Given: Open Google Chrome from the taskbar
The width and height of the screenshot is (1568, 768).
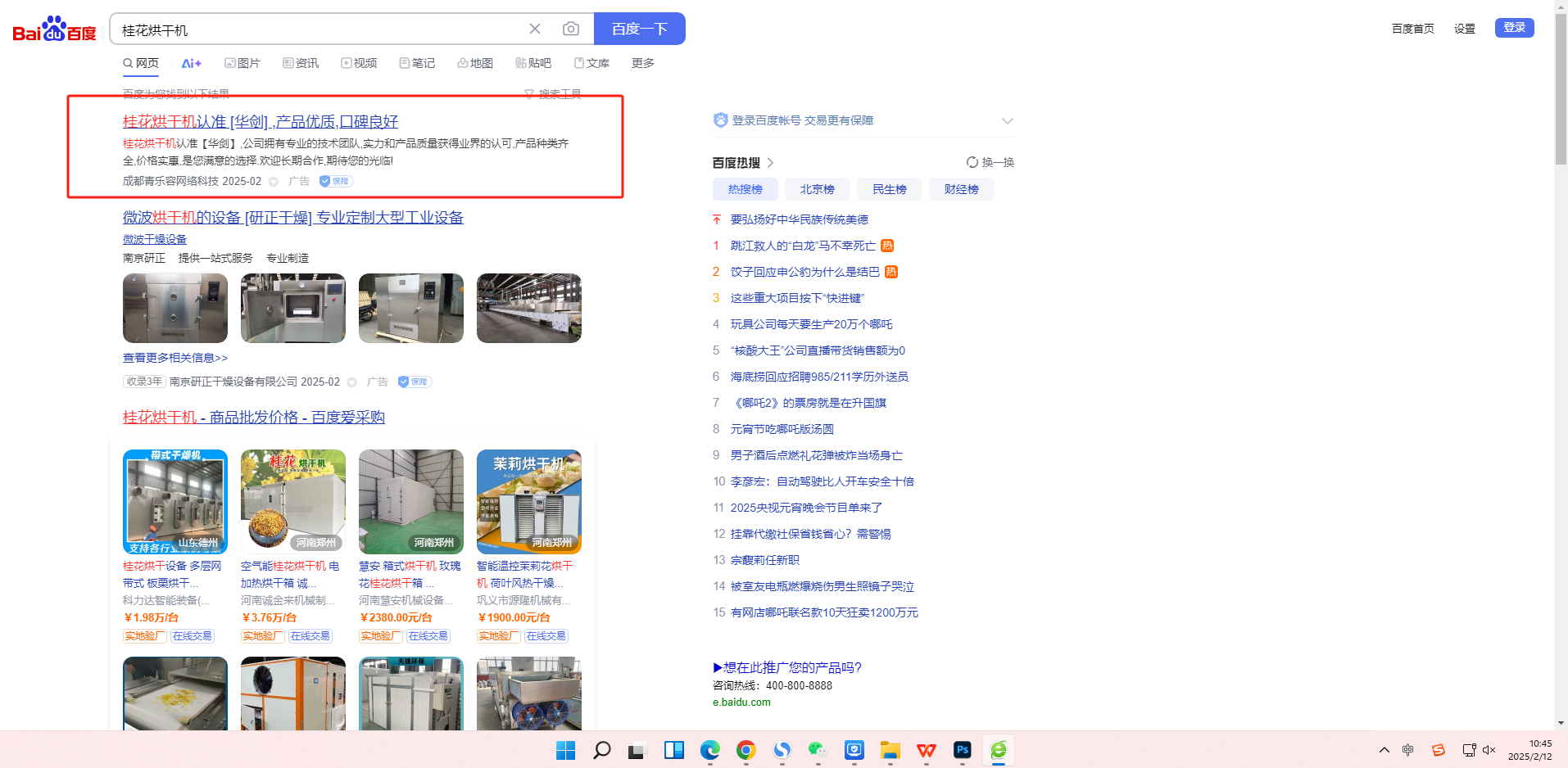Looking at the screenshot, I should tap(745, 750).
